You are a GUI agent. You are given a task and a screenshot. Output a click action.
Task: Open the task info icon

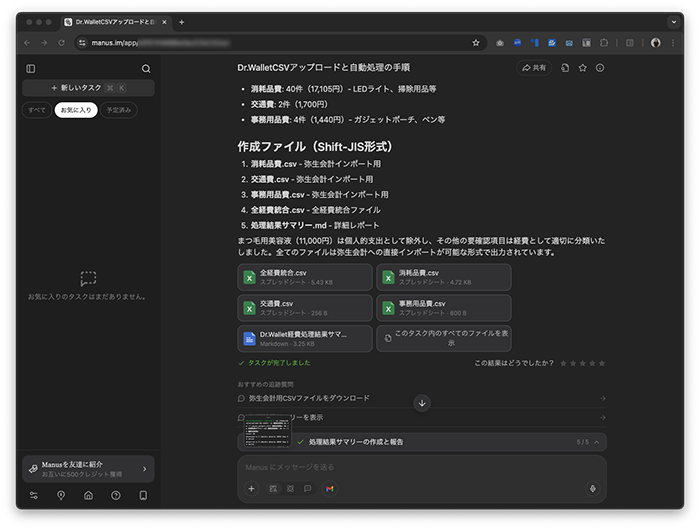600,68
